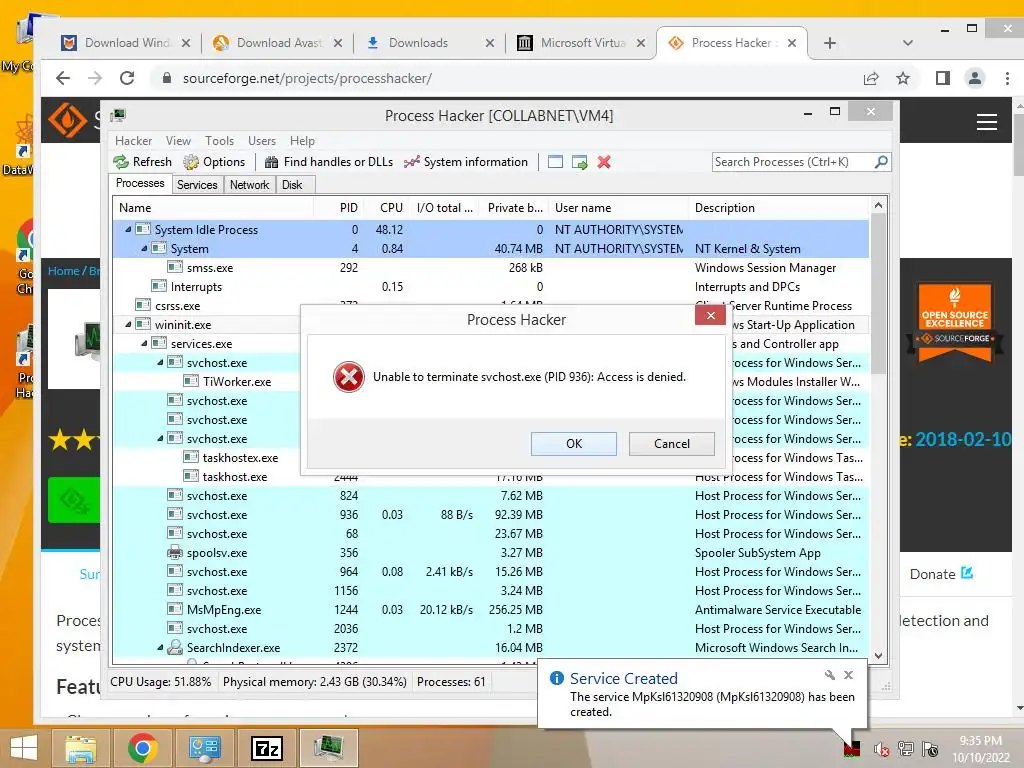This screenshot has width=1024, height=768.
Task: Click wrench icon on Service Created notification
Action: tap(829, 675)
